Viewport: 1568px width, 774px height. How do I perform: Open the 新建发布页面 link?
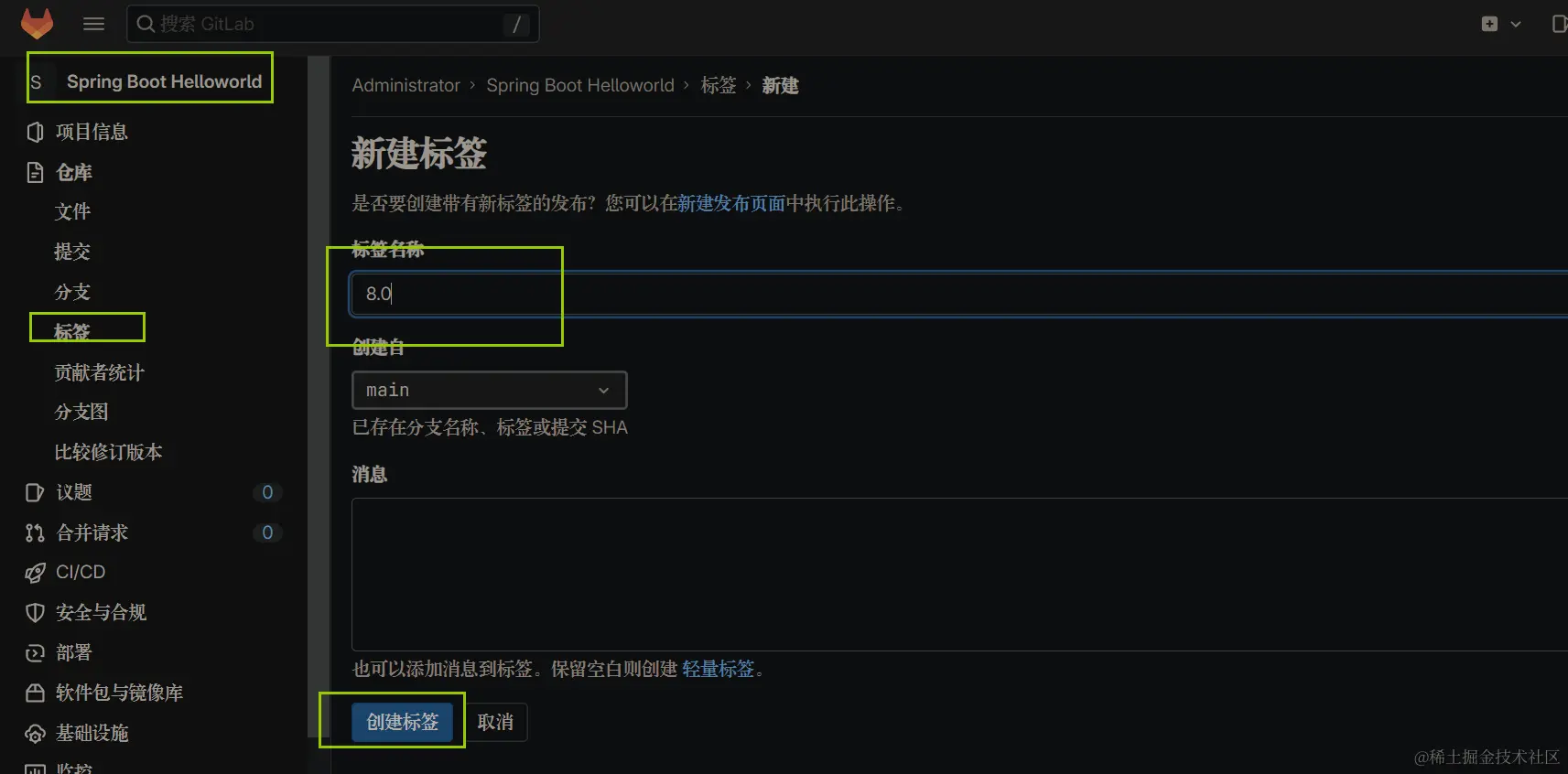(x=731, y=203)
